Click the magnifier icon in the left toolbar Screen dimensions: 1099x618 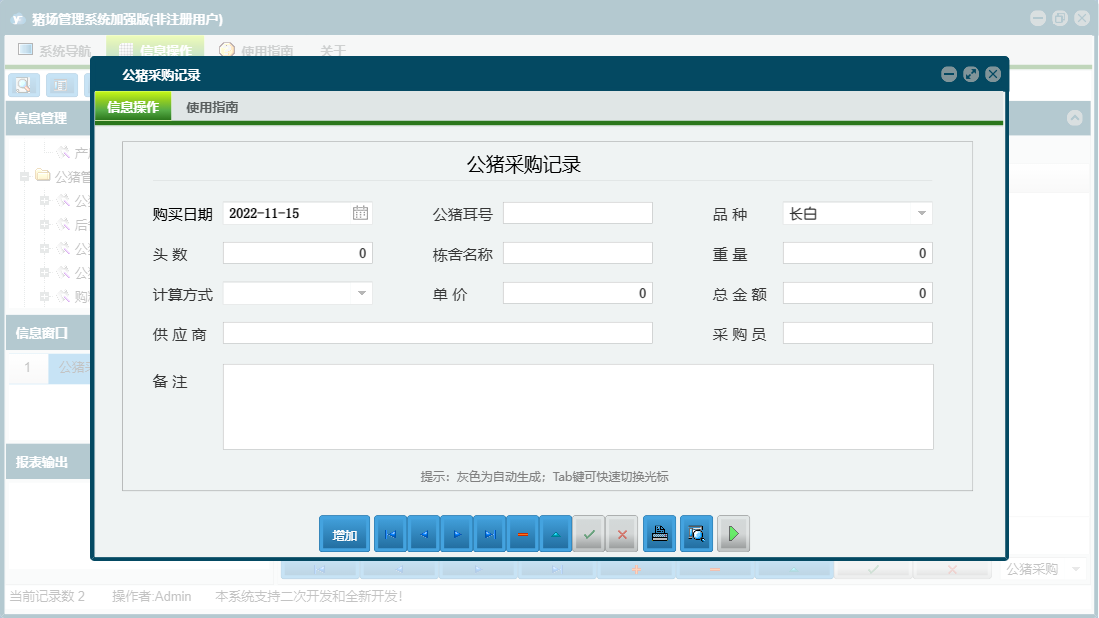[22, 84]
